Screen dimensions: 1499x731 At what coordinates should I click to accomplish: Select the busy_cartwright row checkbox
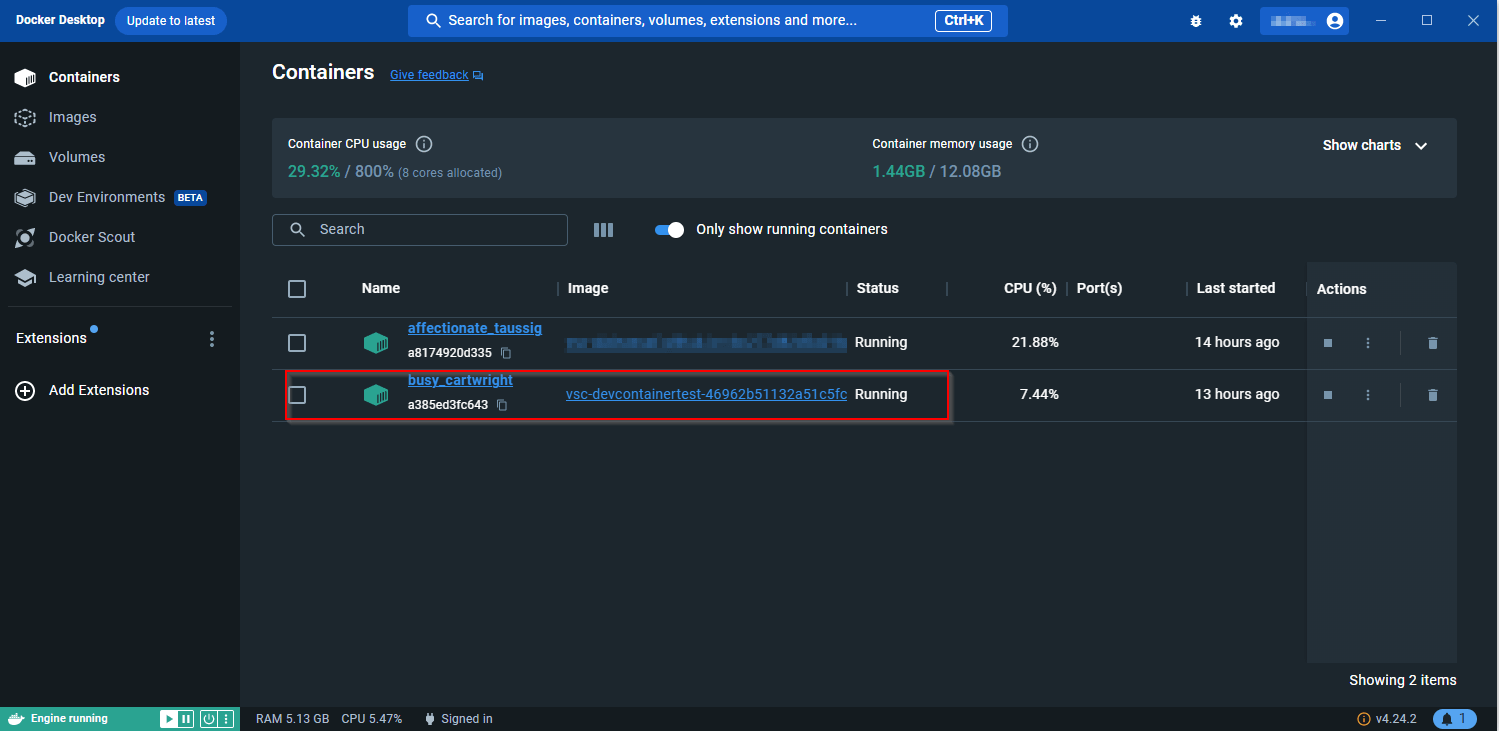click(x=297, y=395)
